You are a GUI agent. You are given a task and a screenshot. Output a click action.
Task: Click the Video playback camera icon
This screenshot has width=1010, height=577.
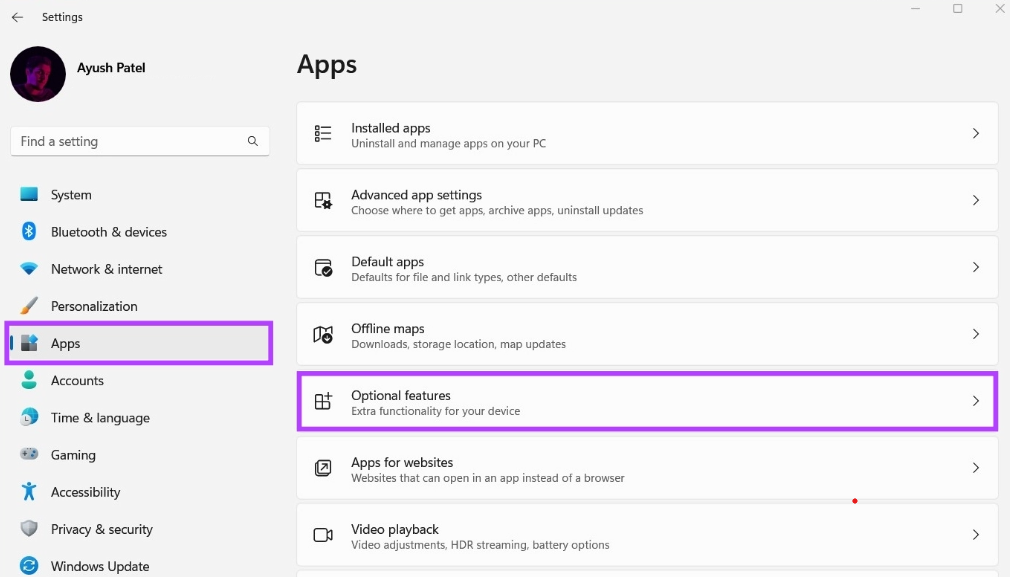click(x=323, y=535)
